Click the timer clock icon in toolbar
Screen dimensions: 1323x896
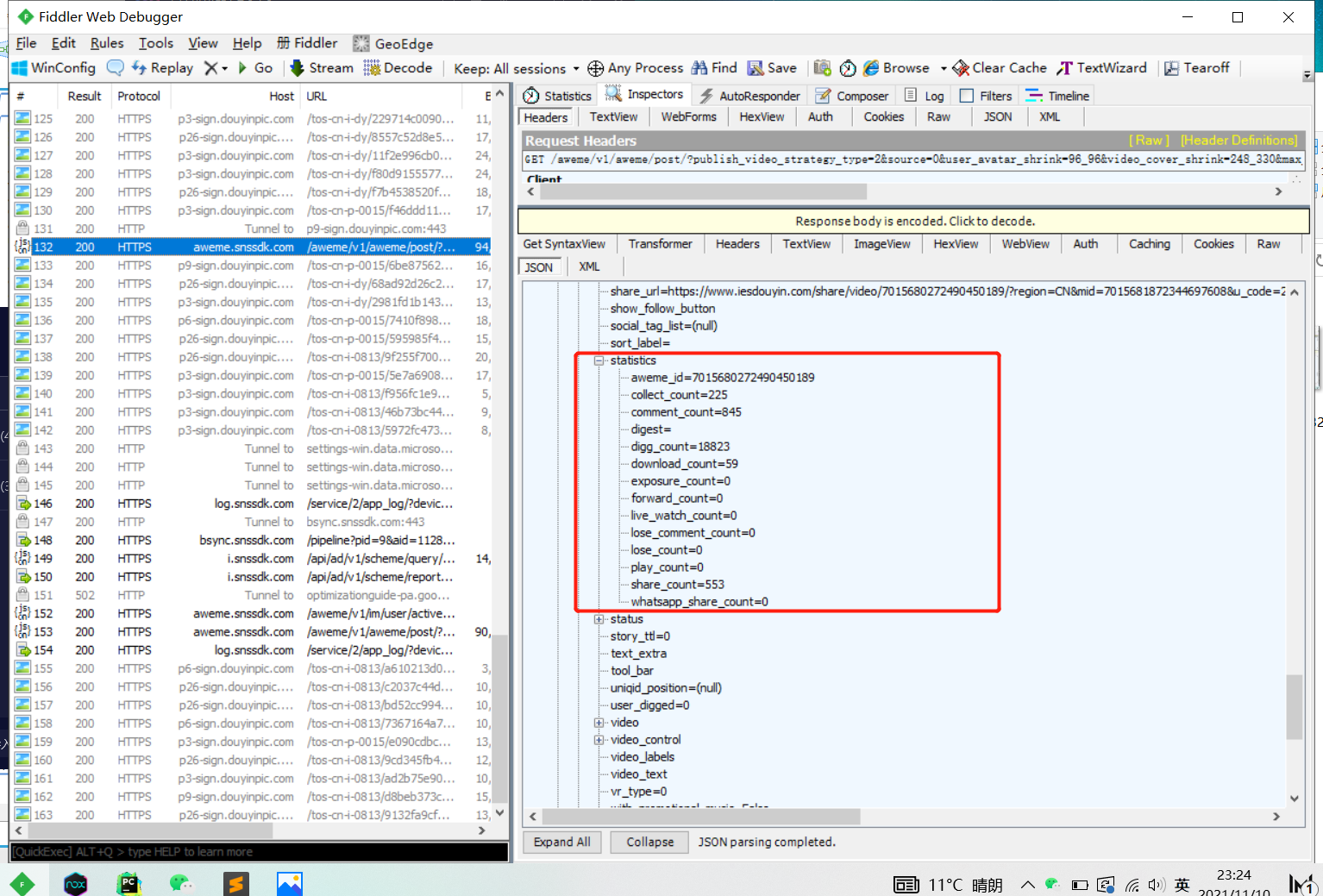848,68
